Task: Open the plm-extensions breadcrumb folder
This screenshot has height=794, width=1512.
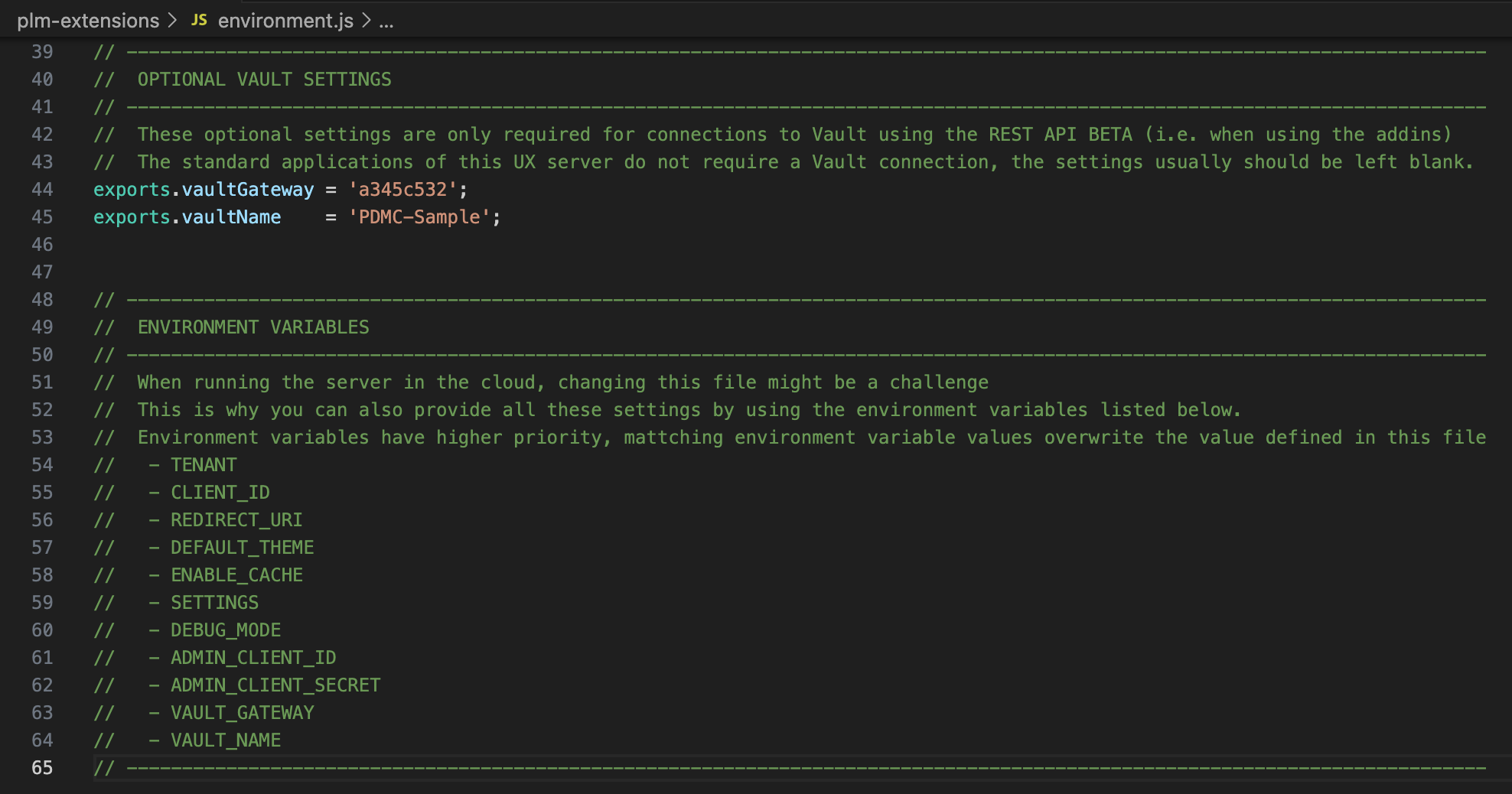Action: point(88,21)
